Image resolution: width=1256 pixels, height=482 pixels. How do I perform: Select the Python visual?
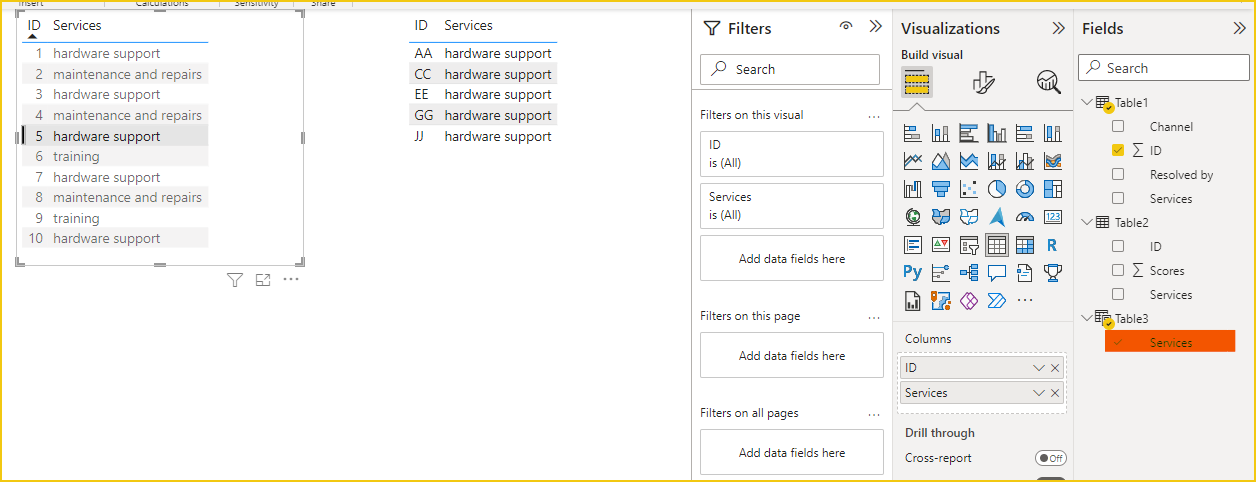tap(912, 272)
